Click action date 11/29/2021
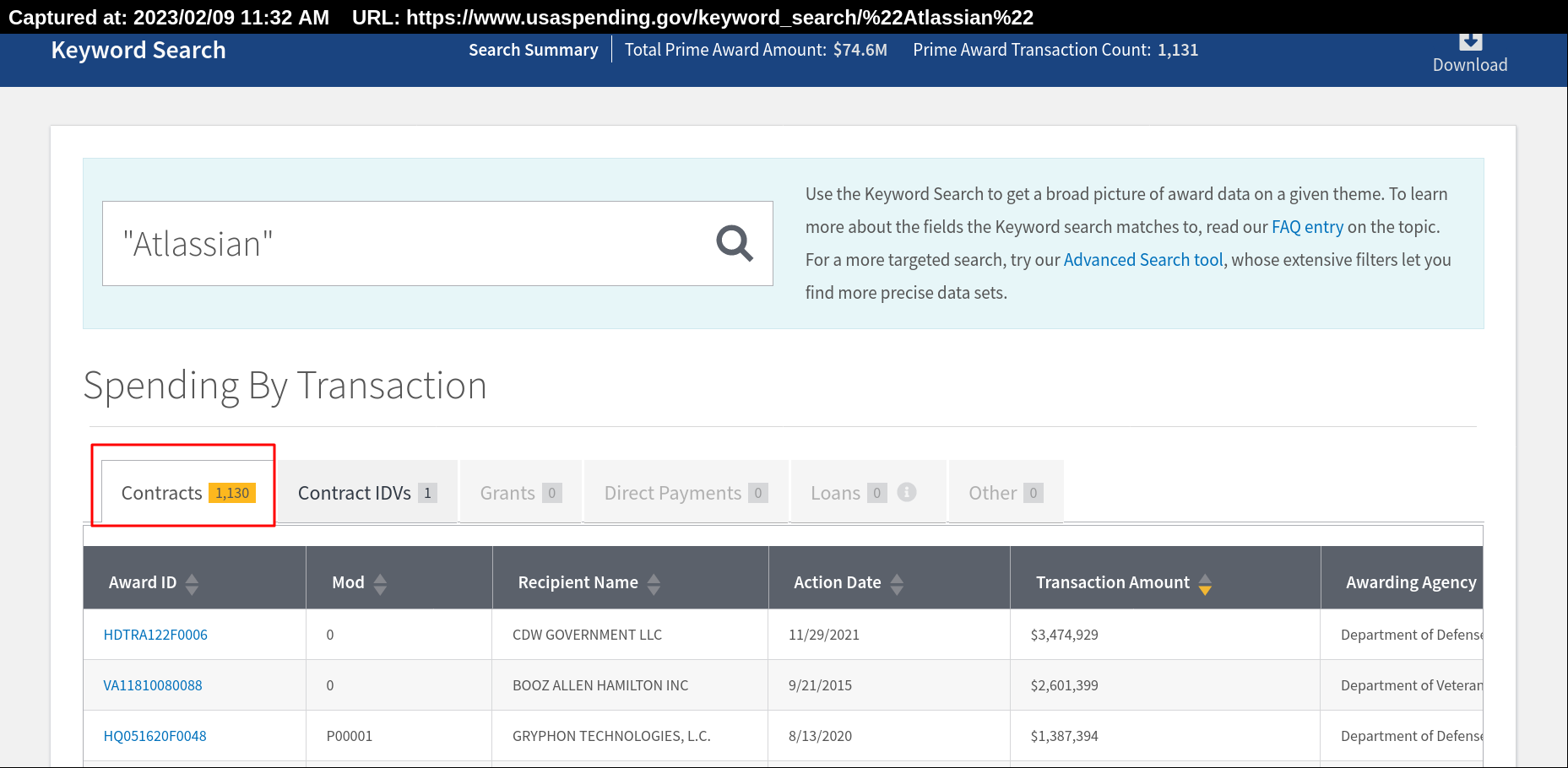The height and width of the screenshot is (768, 1568). click(x=824, y=635)
